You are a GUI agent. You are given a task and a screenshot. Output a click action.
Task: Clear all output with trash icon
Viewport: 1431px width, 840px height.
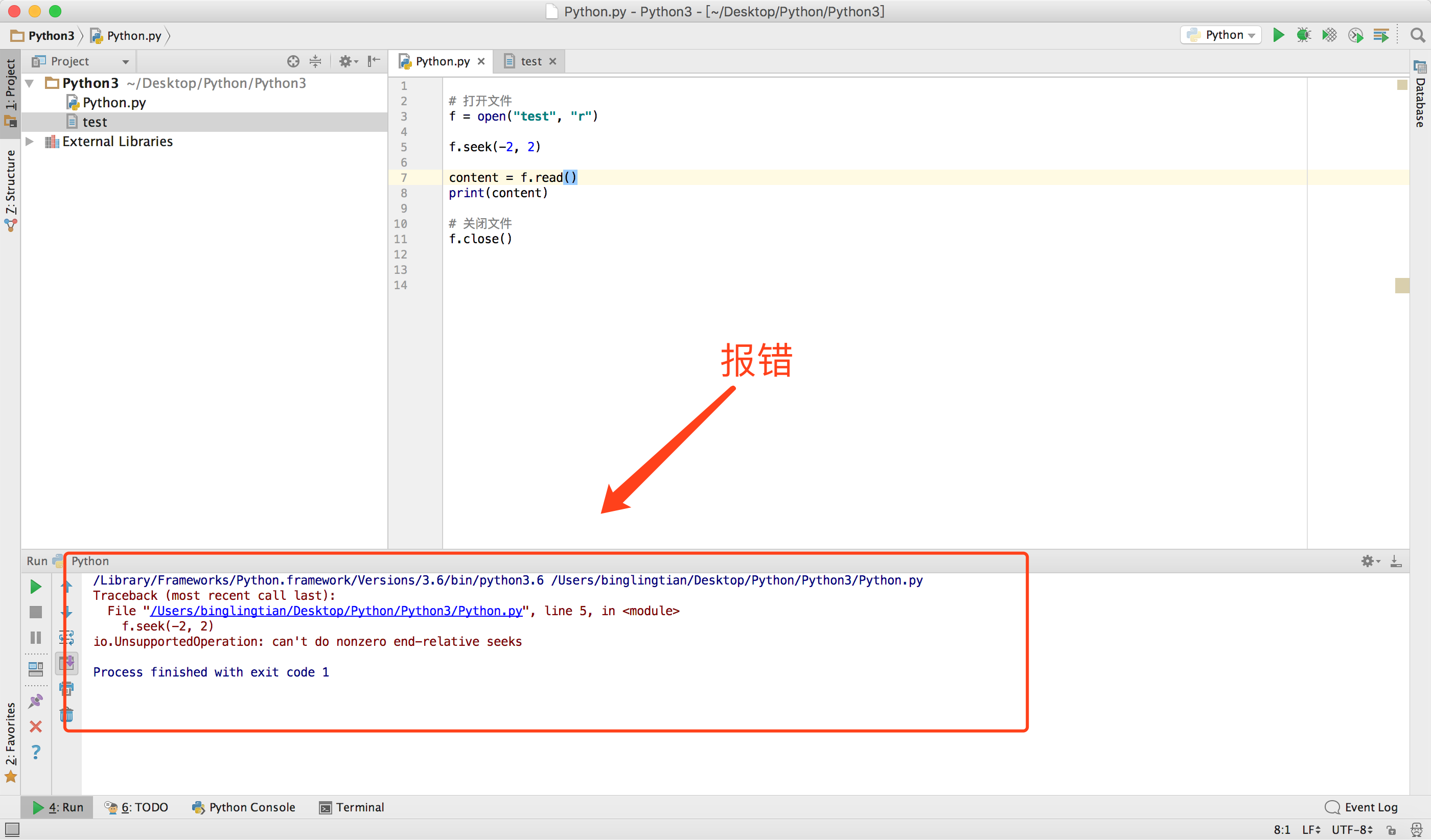tap(66, 715)
